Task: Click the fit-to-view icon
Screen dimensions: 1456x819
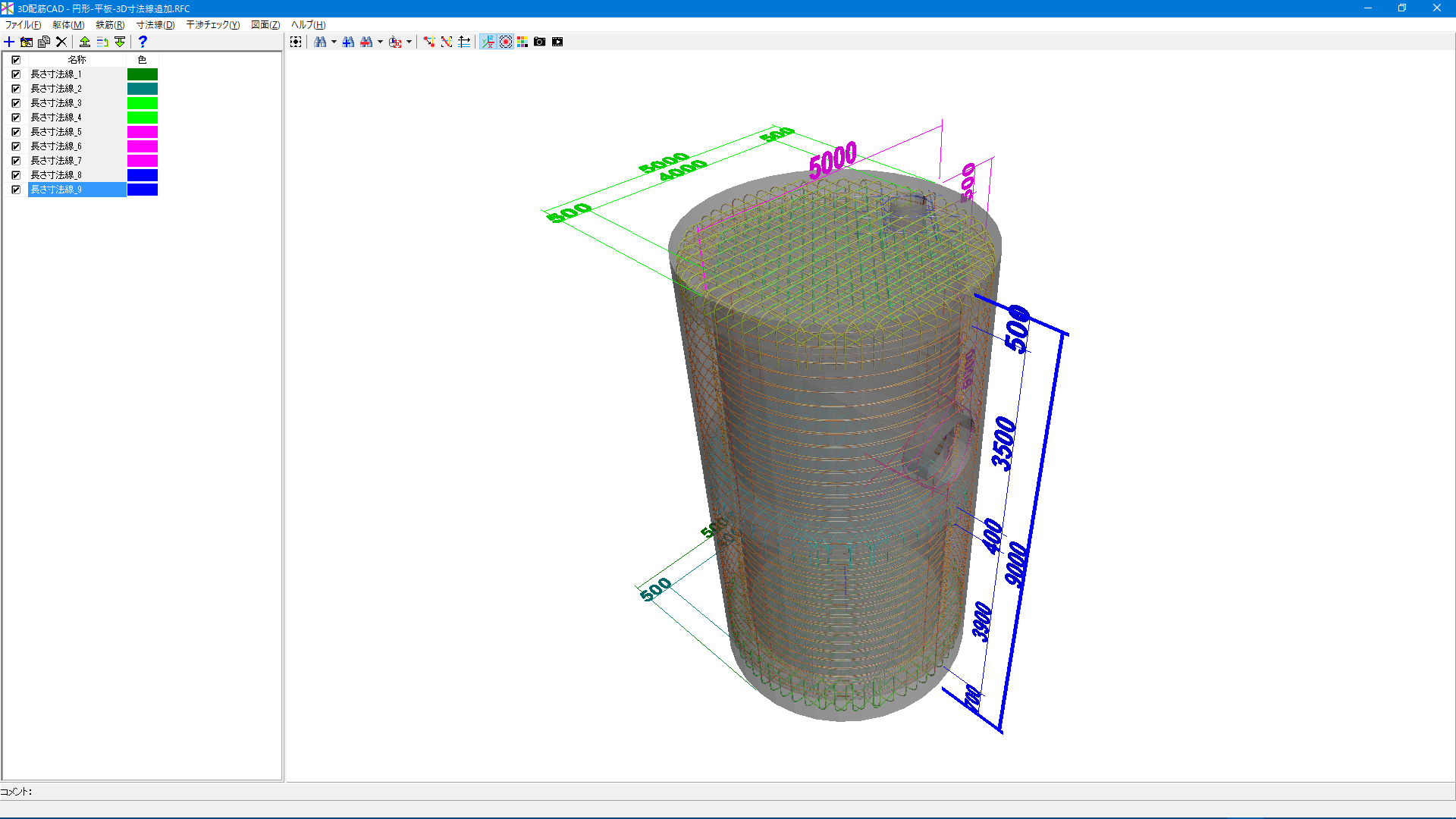Action: [296, 42]
